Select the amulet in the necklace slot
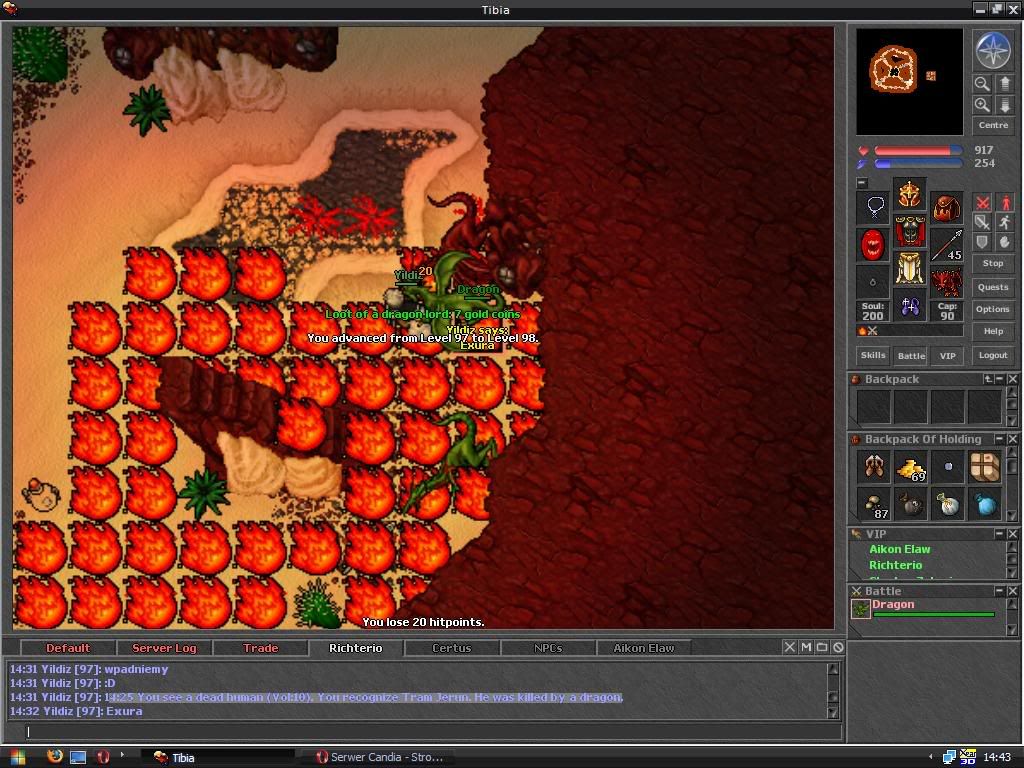 [x=873, y=208]
